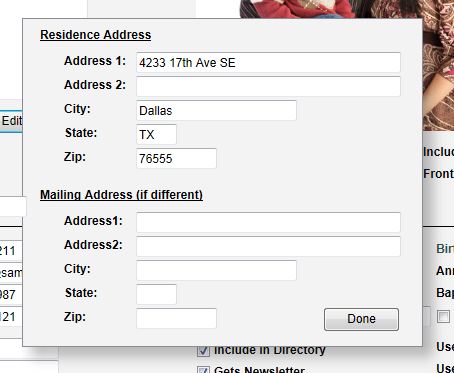Screen dimensions: 454x373
Task: Click the residence Zip field showing 76555
Action: point(176,158)
